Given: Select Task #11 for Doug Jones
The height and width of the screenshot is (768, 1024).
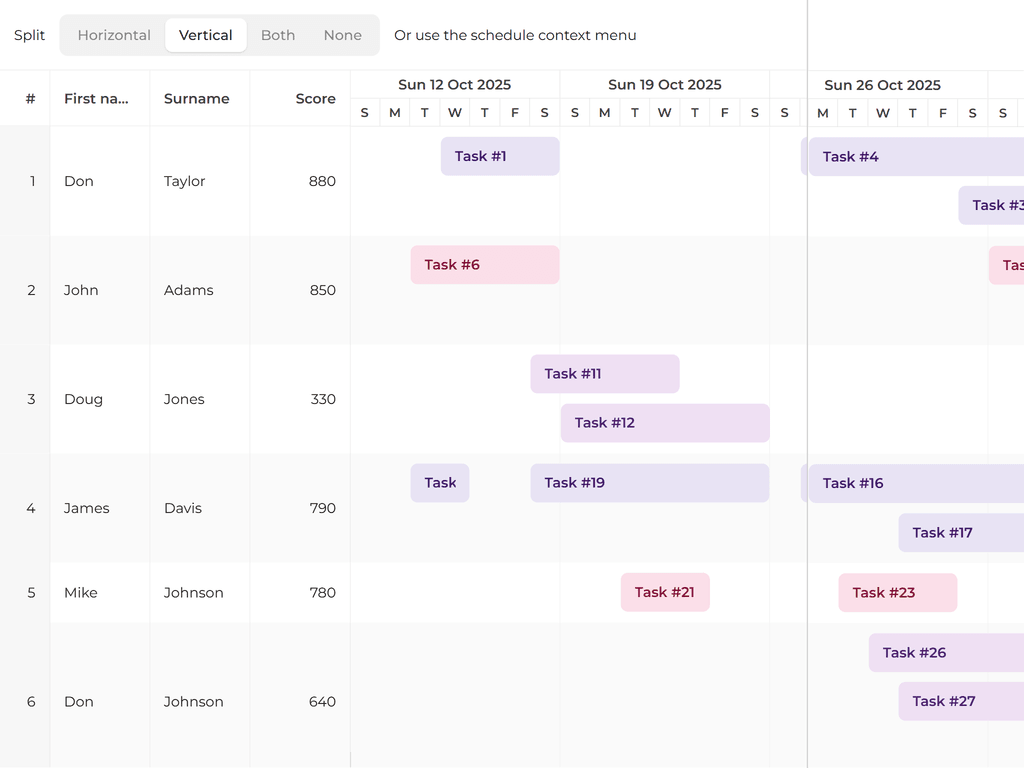Looking at the screenshot, I should point(604,373).
